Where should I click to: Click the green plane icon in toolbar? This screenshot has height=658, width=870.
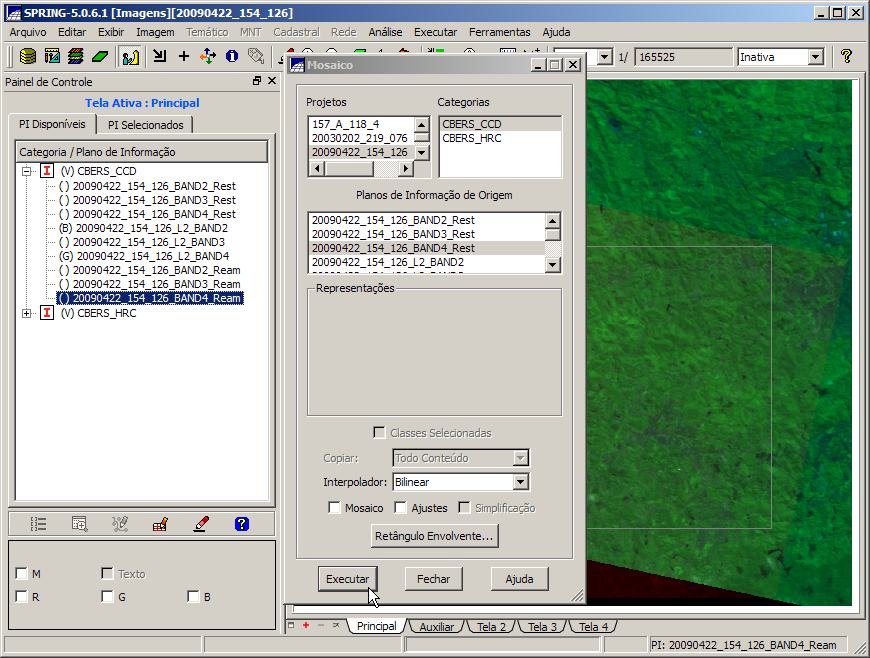pos(100,57)
